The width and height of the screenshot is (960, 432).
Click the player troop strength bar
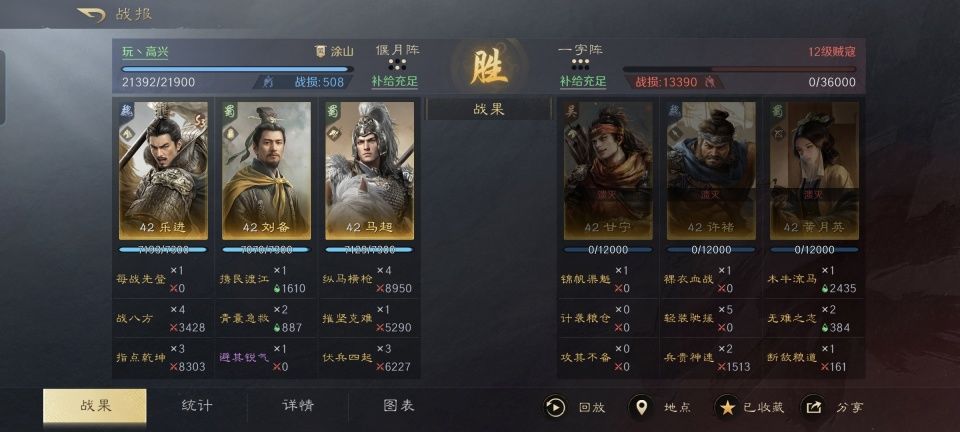pyautogui.click(x=237, y=69)
